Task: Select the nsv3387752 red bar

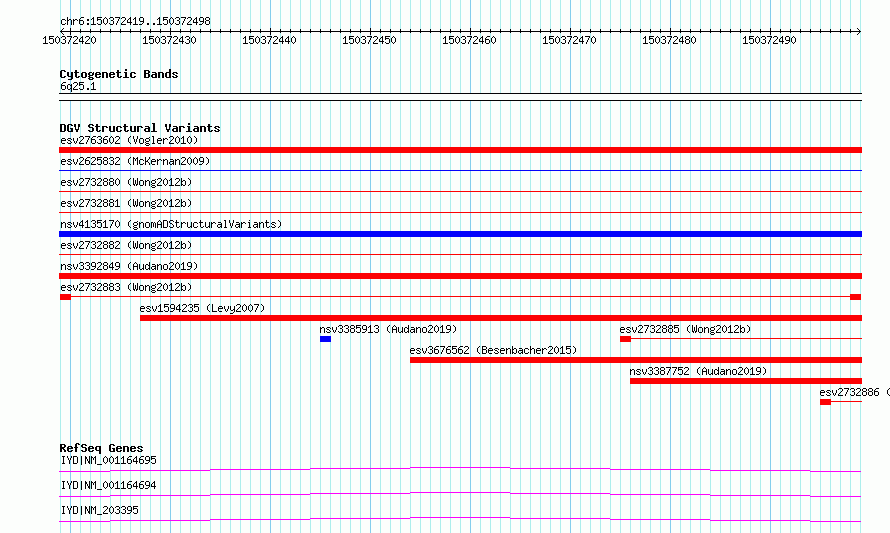Action: click(746, 381)
